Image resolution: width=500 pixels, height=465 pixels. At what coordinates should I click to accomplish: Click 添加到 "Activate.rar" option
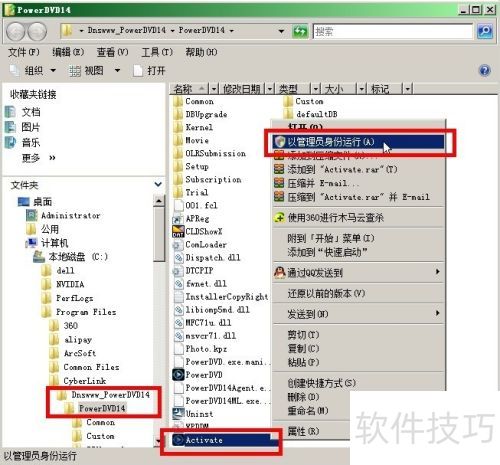pos(359,169)
